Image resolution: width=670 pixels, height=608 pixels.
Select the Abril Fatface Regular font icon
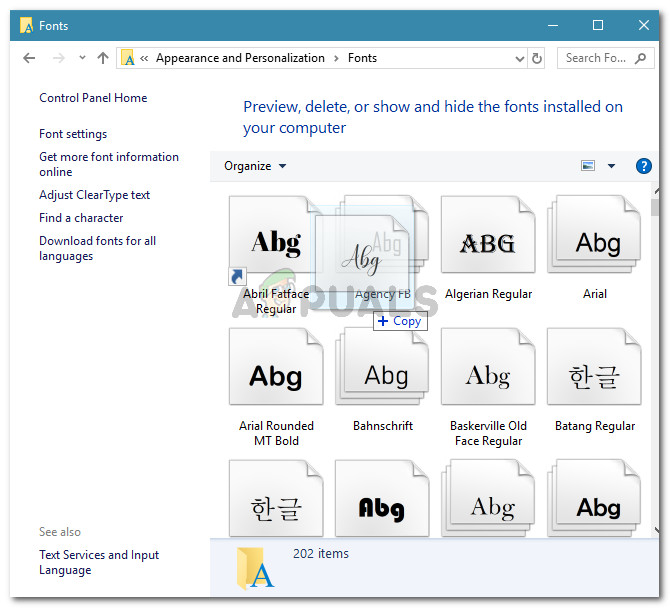(x=276, y=235)
